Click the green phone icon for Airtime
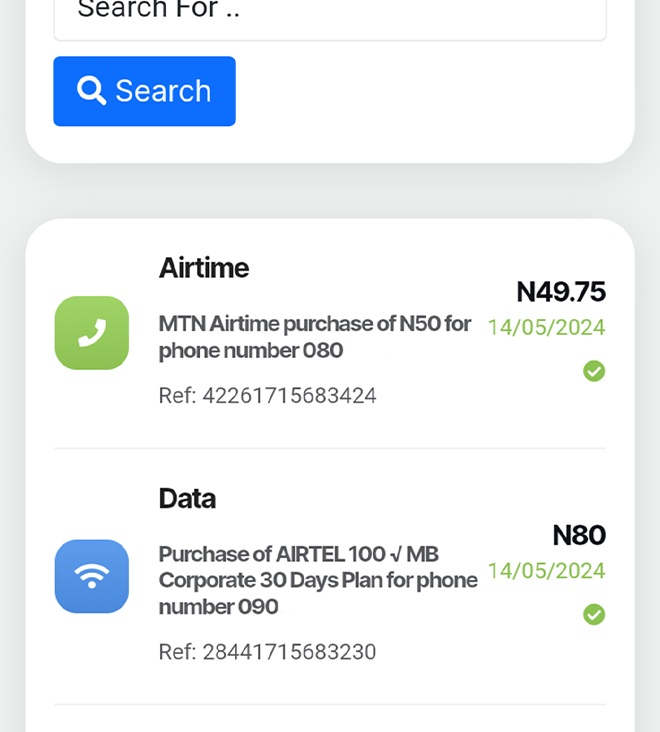 click(92, 333)
